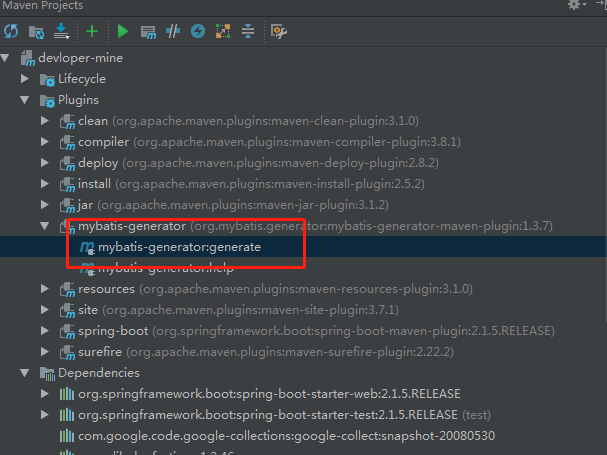Select the resources plugin row

(304, 289)
